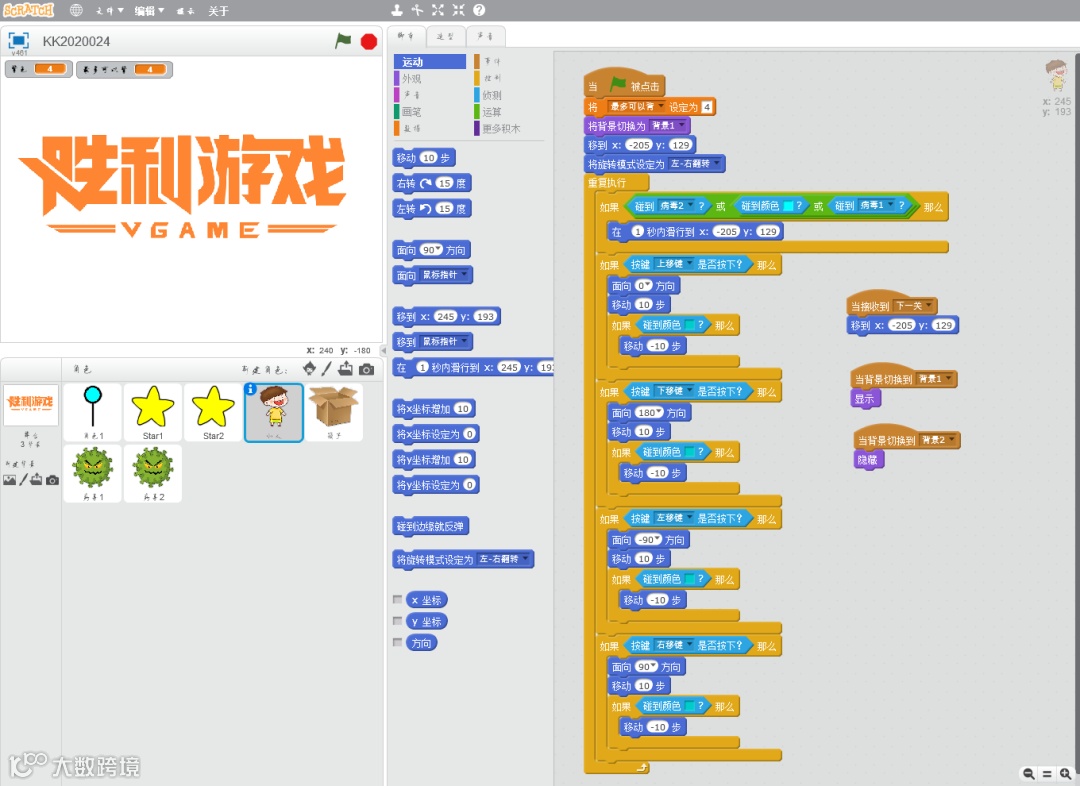1080x786 pixels.
Task: Enable the x坐标 monitor checkbox
Action: click(397, 599)
